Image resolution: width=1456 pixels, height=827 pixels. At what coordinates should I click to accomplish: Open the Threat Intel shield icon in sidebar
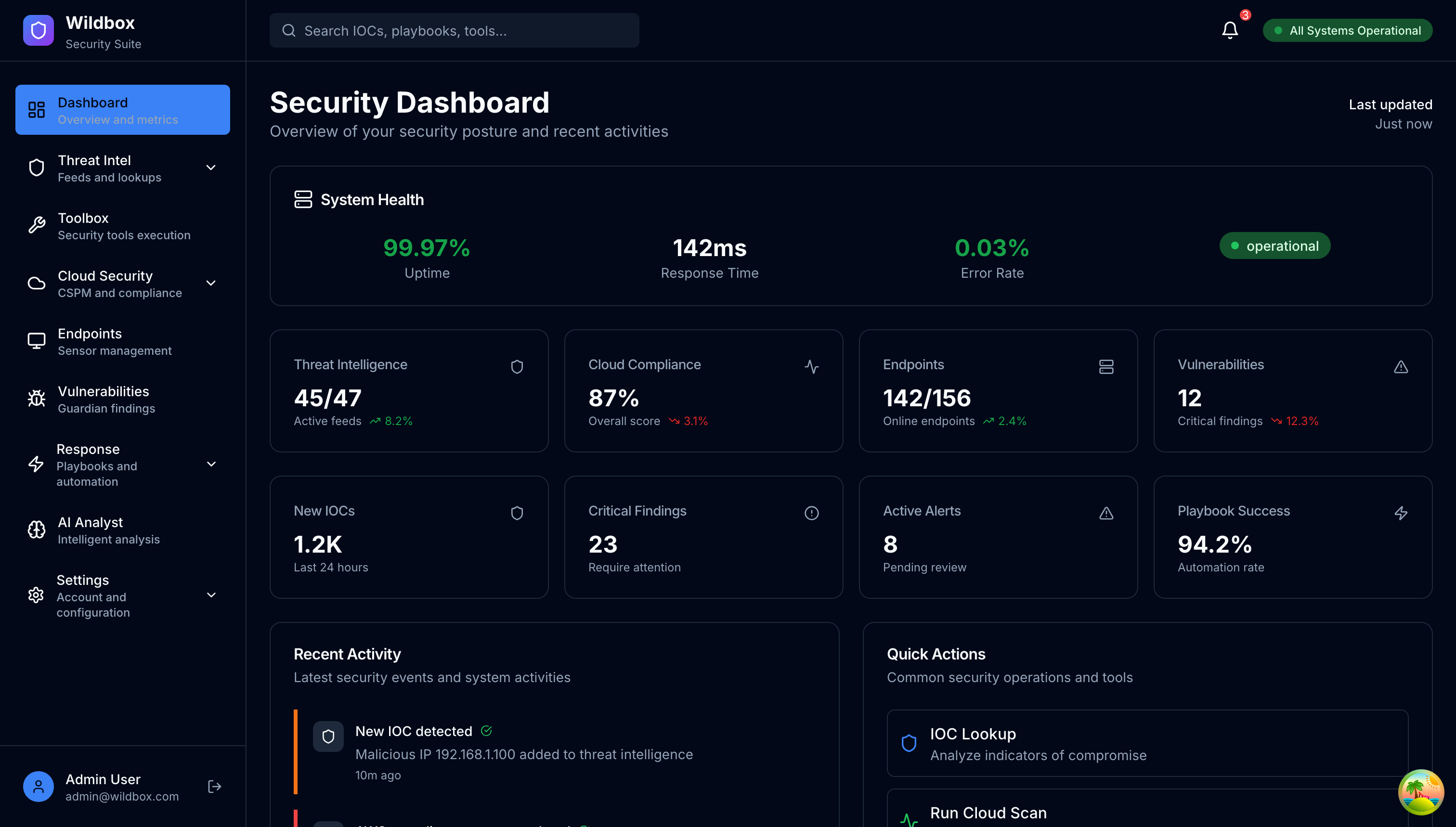click(36, 168)
